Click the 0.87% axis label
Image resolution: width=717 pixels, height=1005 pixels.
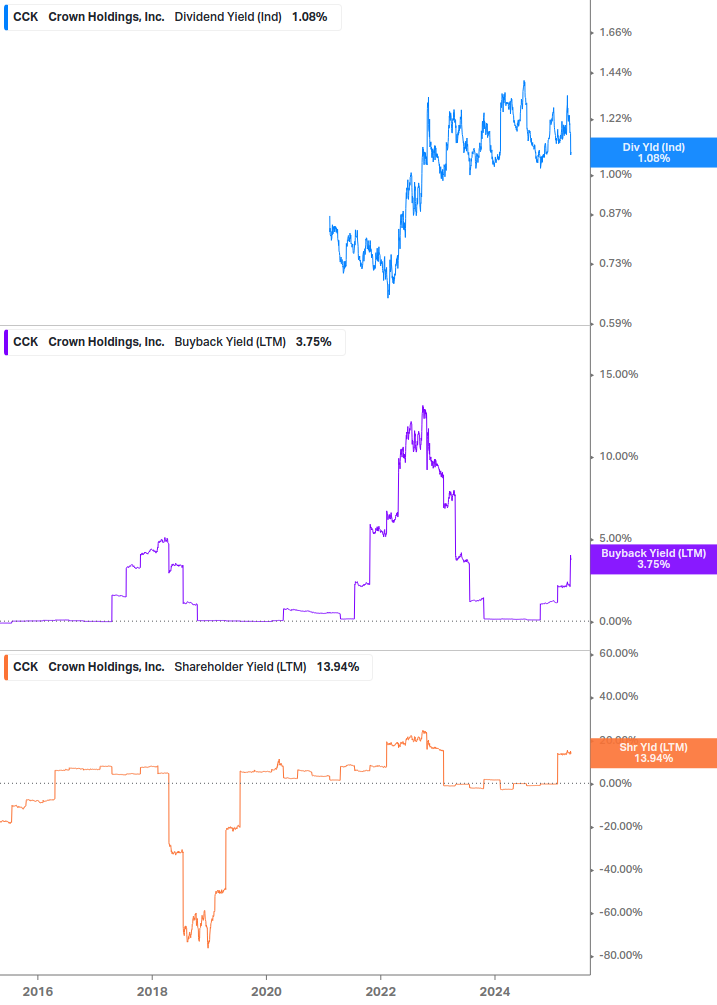coord(615,213)
